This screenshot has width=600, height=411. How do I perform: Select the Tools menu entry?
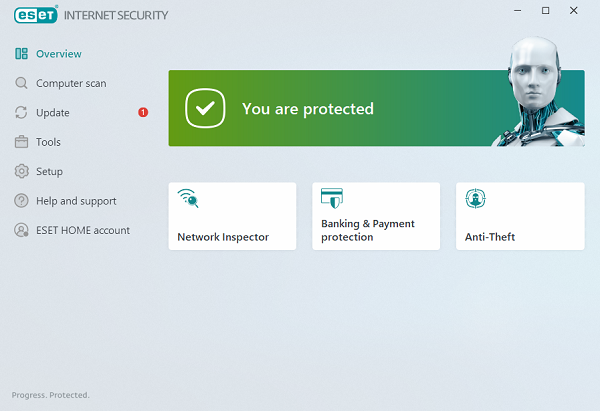48,142
